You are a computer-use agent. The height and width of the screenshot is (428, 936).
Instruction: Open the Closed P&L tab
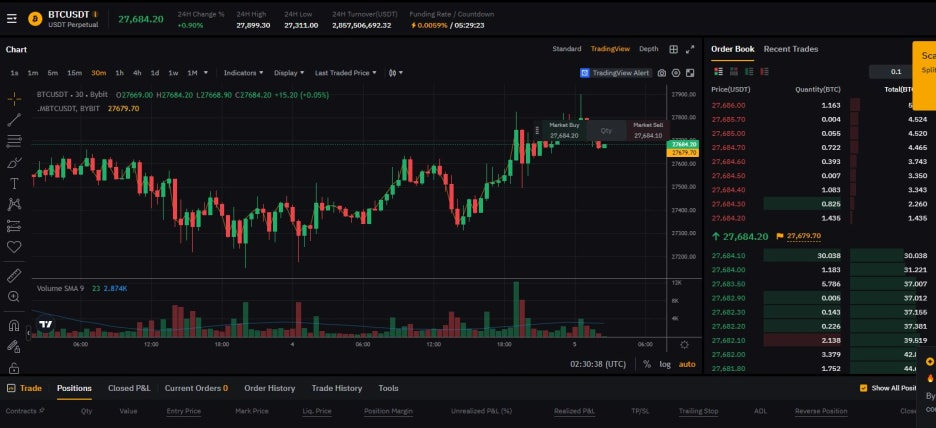129,388
